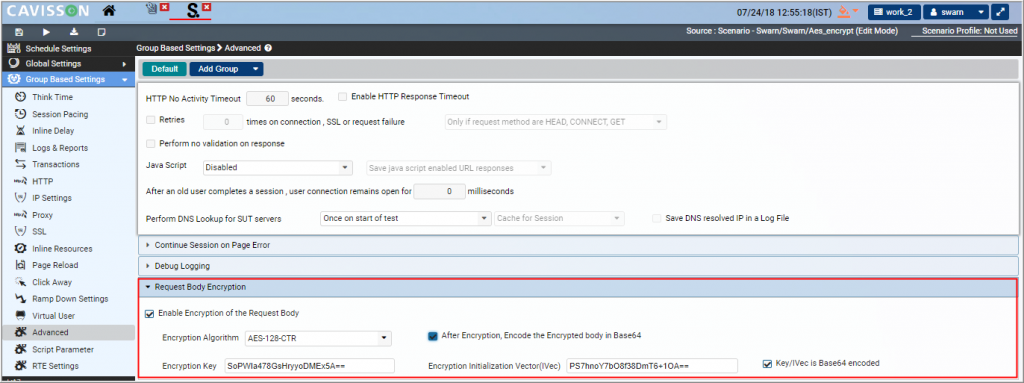1024x383 pixels.
Task: Click the download icon in the toolbar
Action: pyautogui.click(x=74, y=32)
